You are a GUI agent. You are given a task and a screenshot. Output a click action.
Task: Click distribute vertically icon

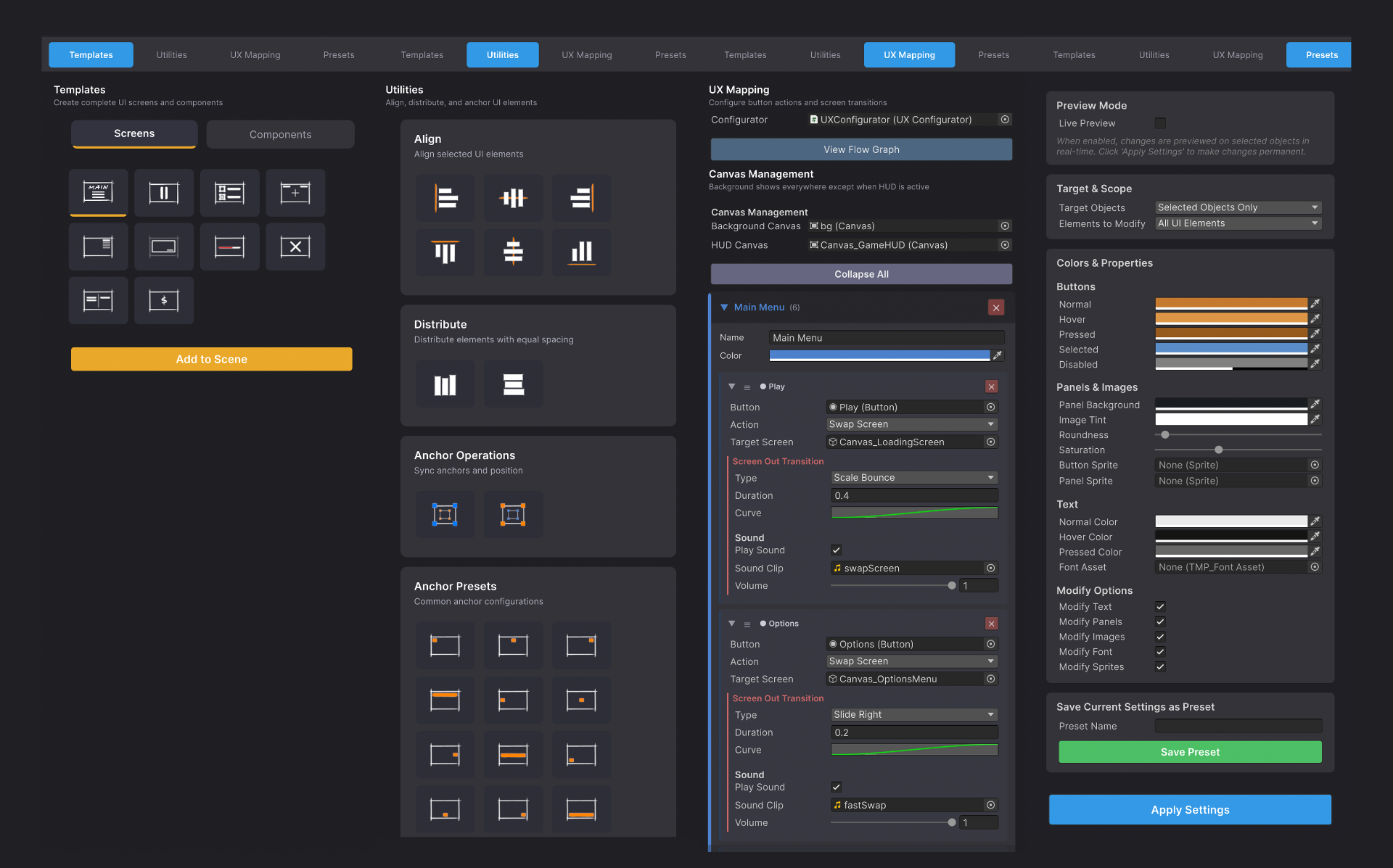tap(514, 384)
